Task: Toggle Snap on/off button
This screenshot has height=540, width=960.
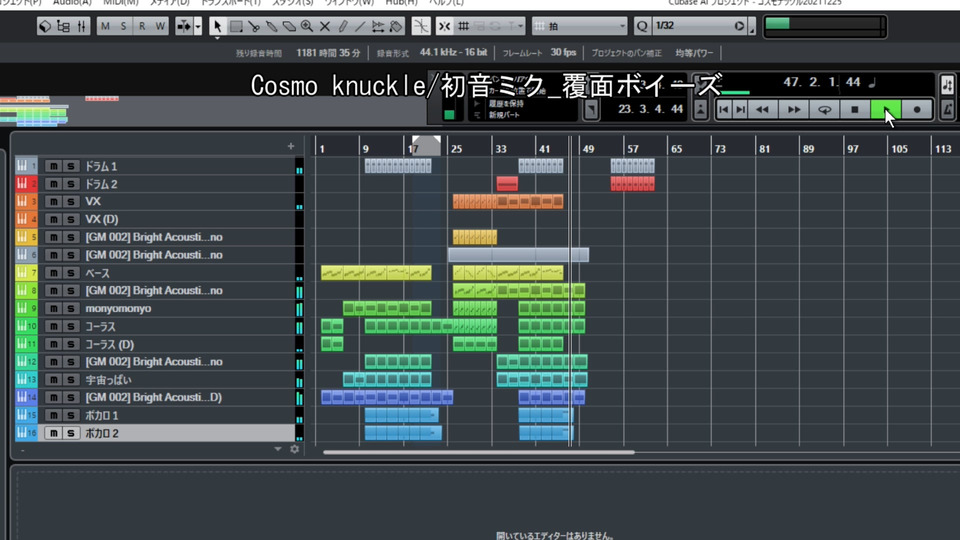Action: coord(444,26)
